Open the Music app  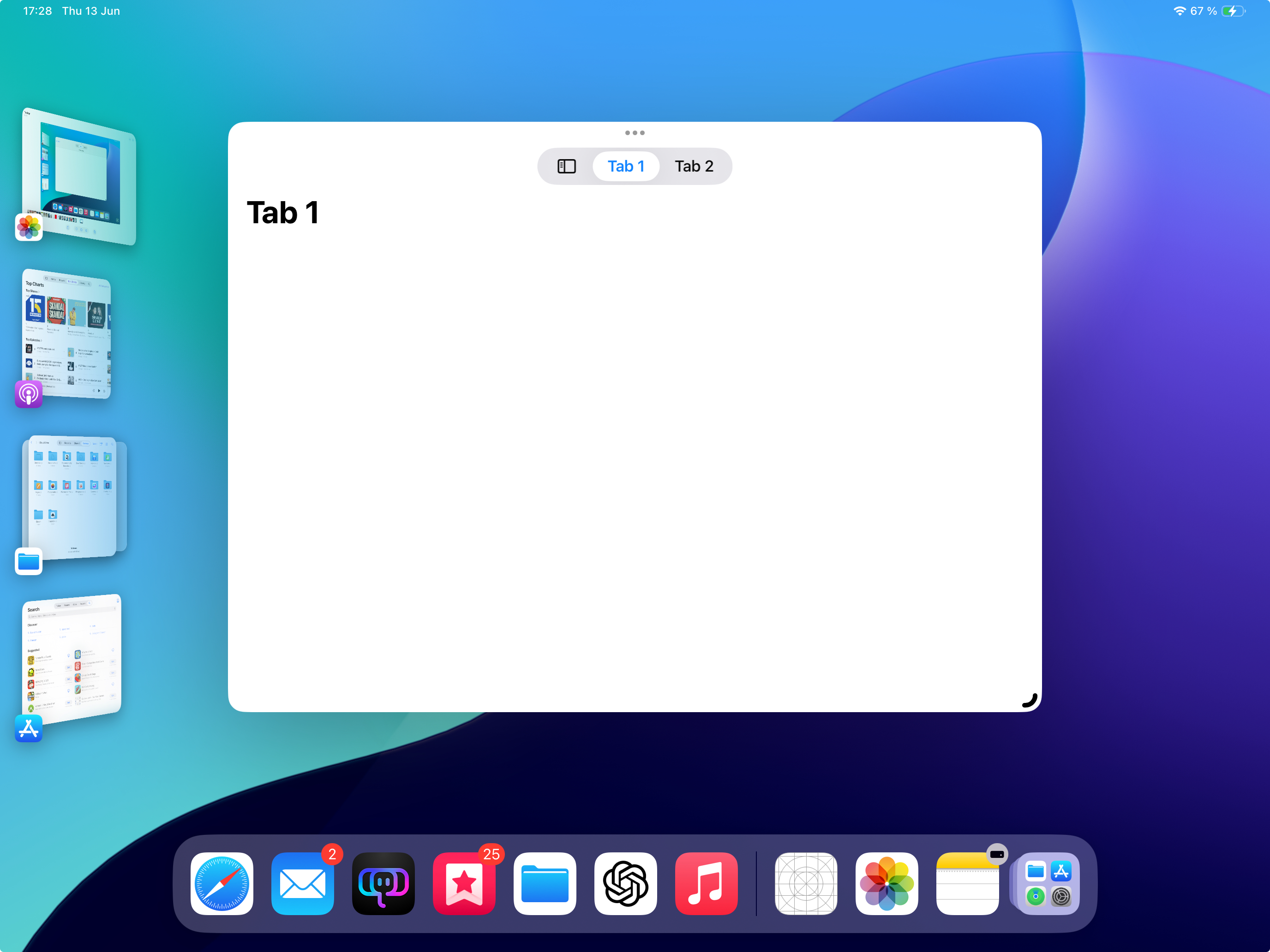(x=706, y=883)
